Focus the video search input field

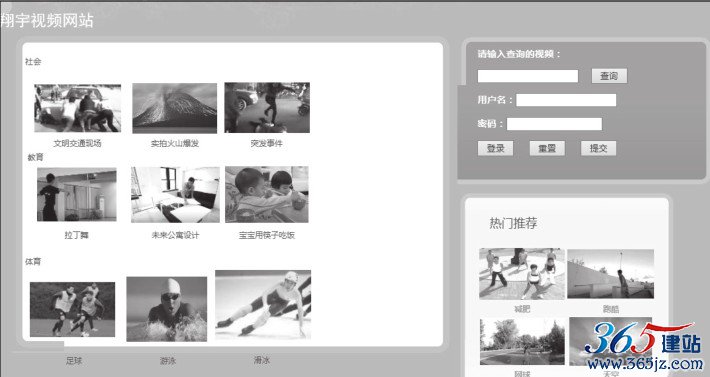click(x=528, y=76)
